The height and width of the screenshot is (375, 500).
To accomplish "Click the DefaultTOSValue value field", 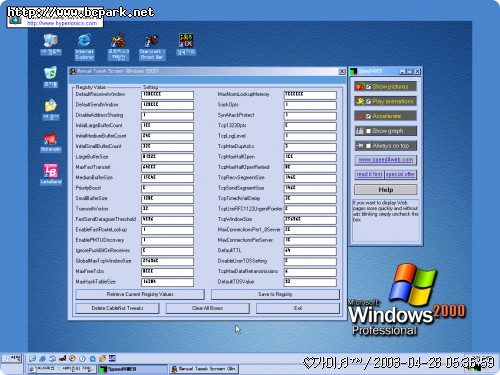I will (x=310, y=282).
